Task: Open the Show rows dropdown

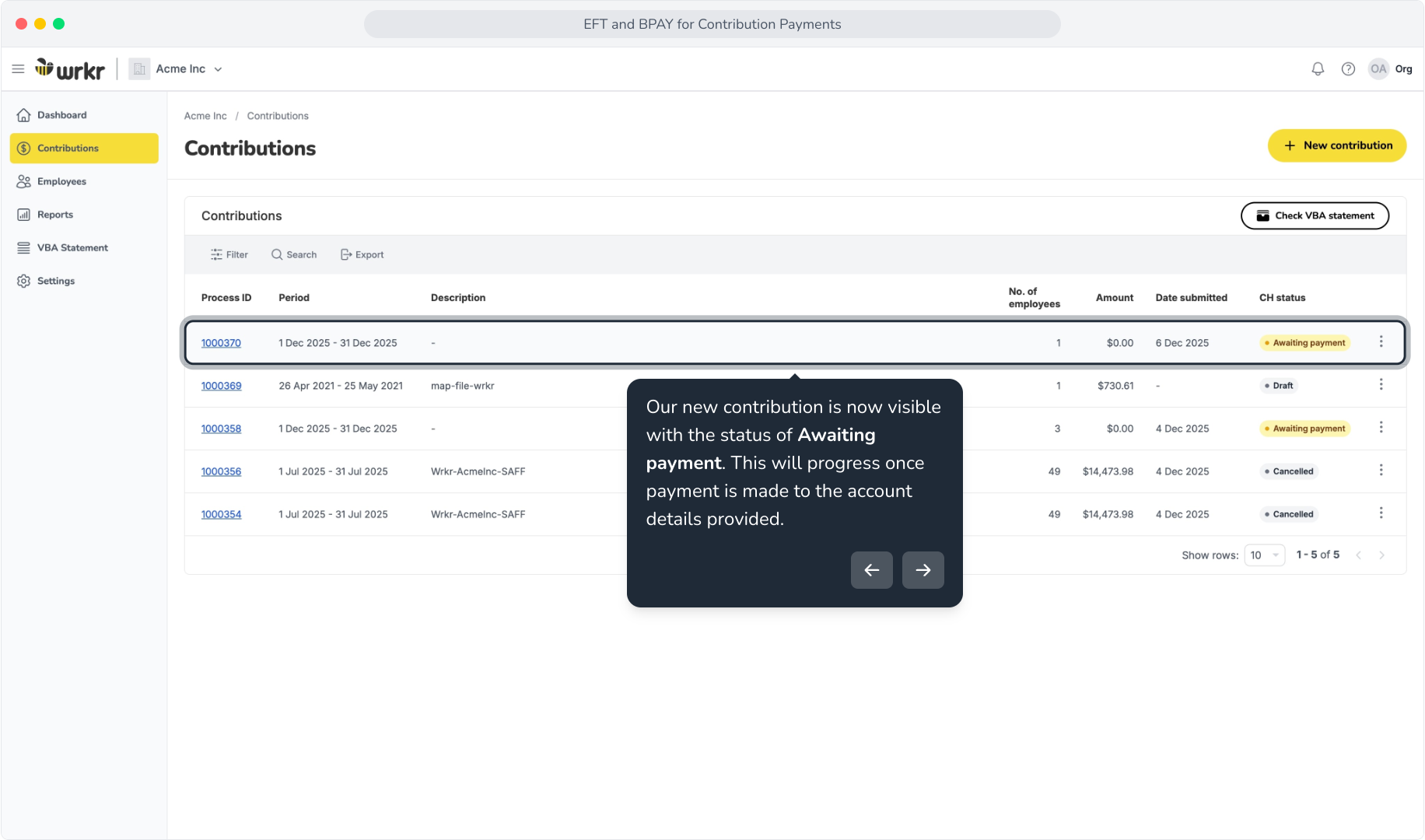Action: pos(1265,555)
